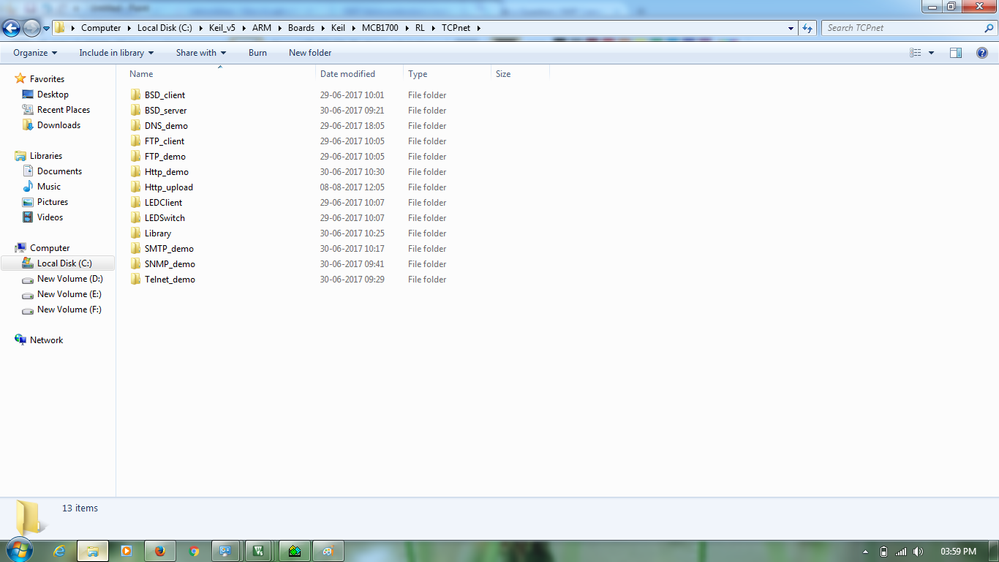Open the Include in library menu
This screenshot has width=999, height=562.
pos(116,53)
